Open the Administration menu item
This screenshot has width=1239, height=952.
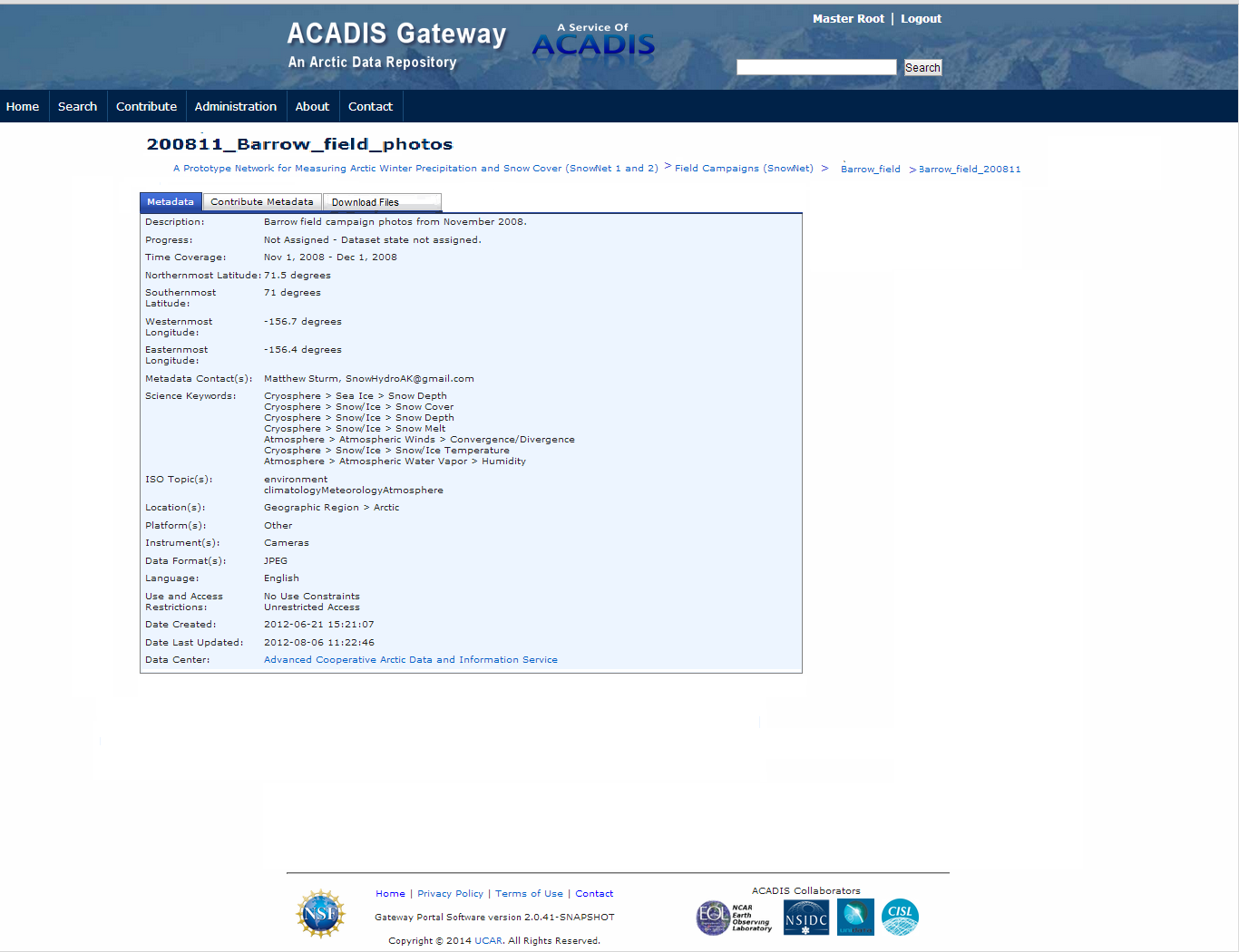236,106
